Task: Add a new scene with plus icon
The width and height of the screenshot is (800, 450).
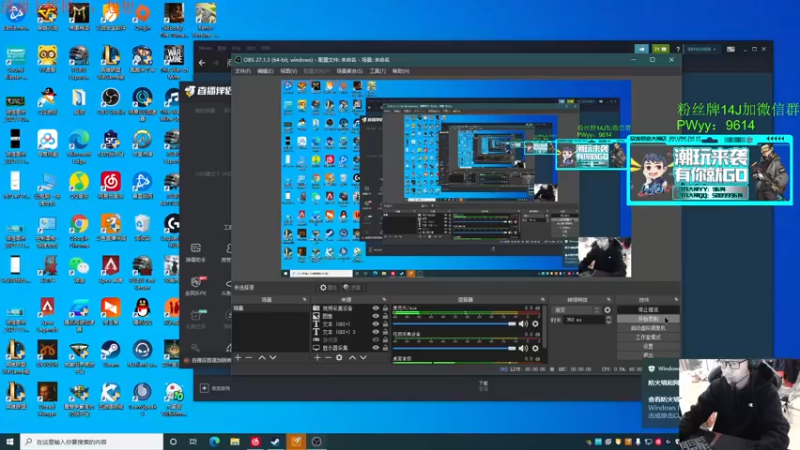Action: (x=238, y=358)
